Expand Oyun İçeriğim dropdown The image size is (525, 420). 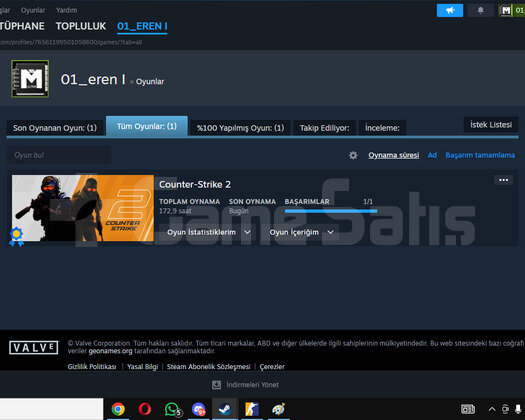click(x=301, y=232)
